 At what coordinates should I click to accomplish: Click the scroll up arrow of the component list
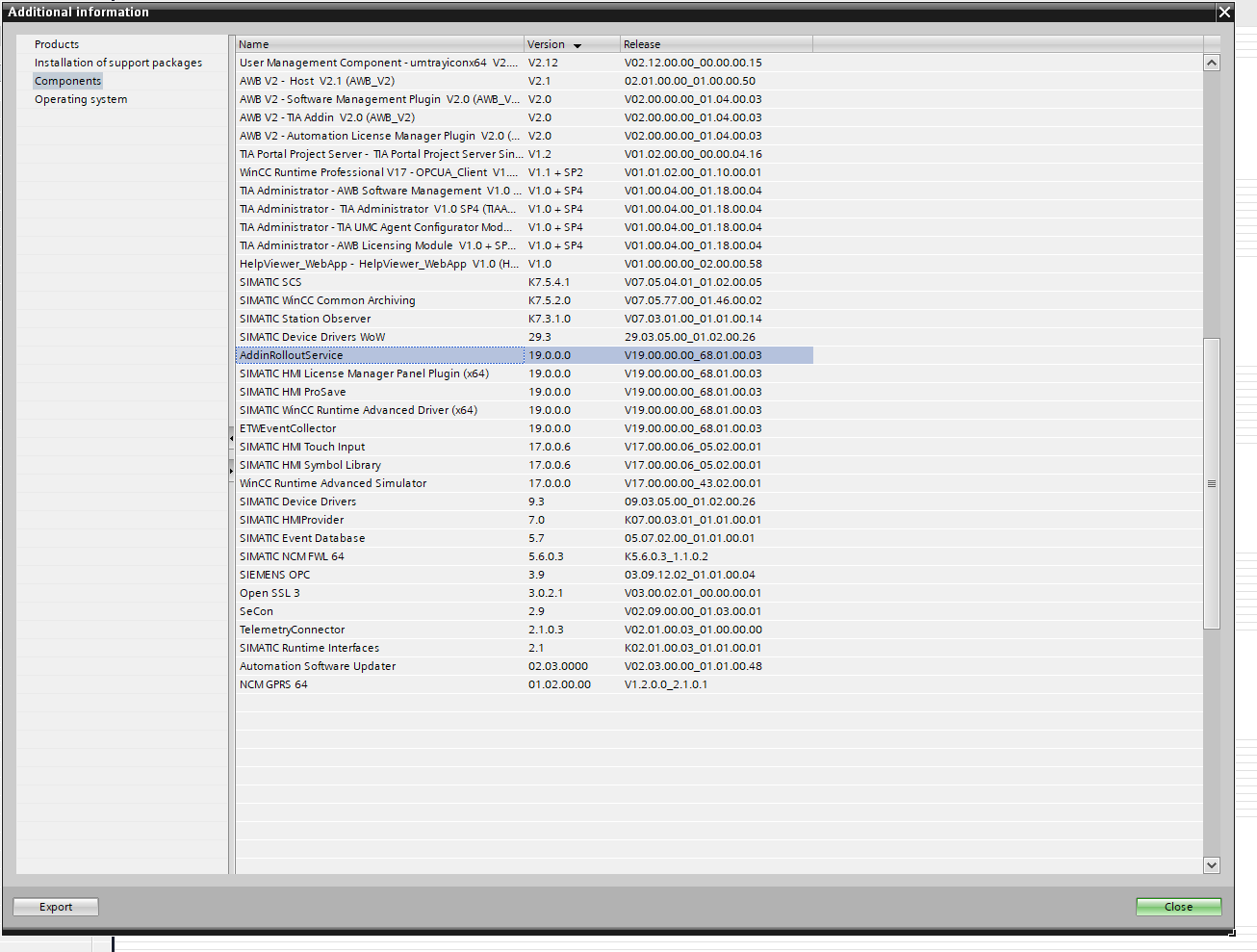click(1212, 63)
